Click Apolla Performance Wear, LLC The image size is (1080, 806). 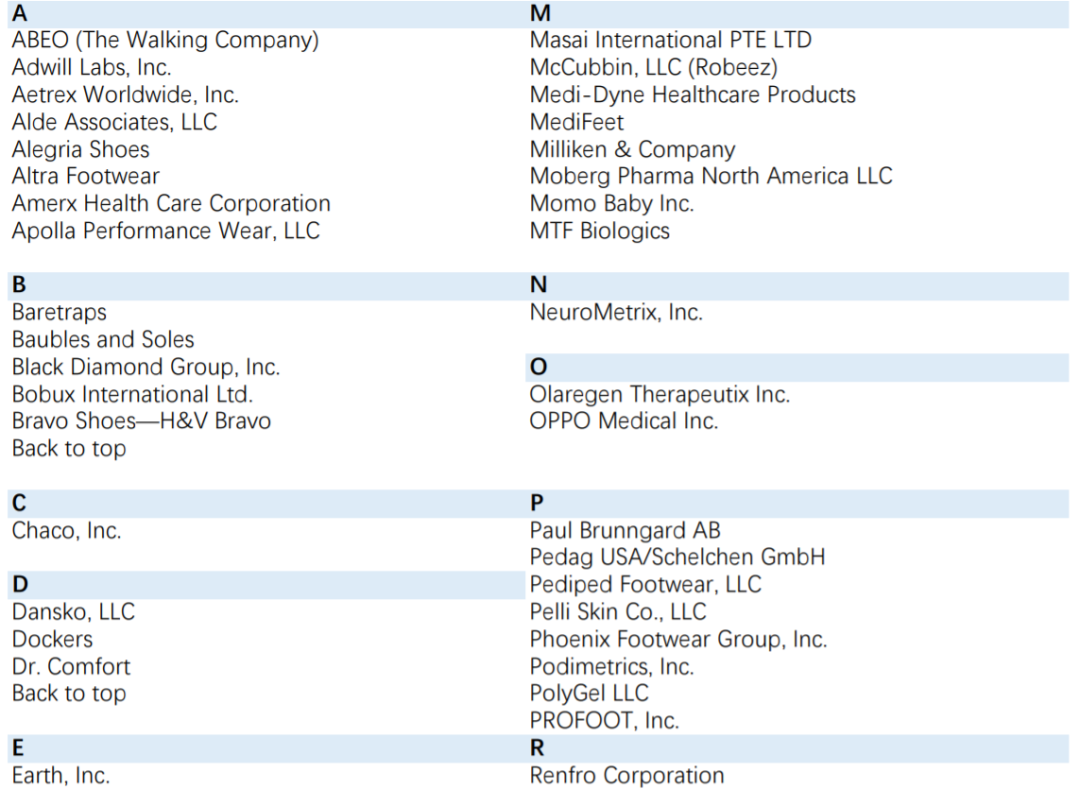click(x=166, y=231)
